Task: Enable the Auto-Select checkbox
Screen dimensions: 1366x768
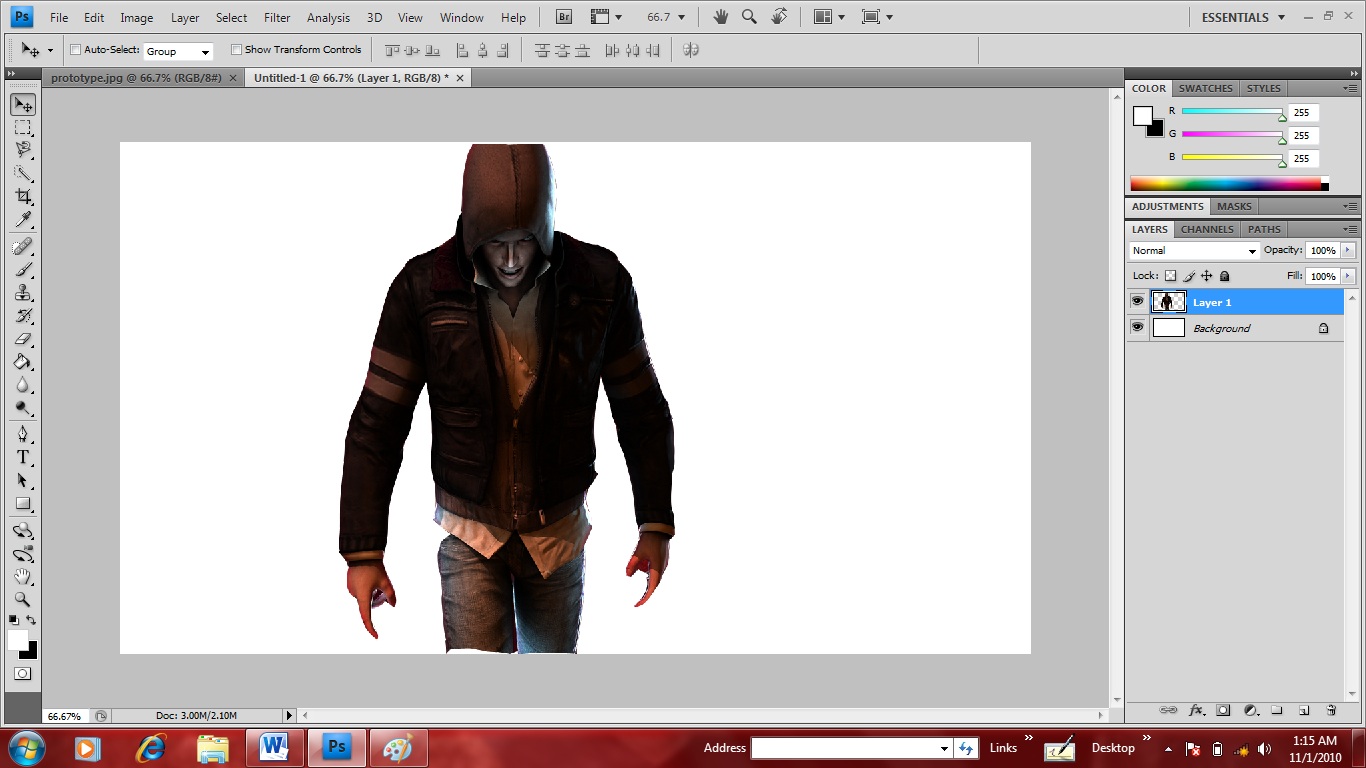Action: pyautogui.click(x=76, y=49)
